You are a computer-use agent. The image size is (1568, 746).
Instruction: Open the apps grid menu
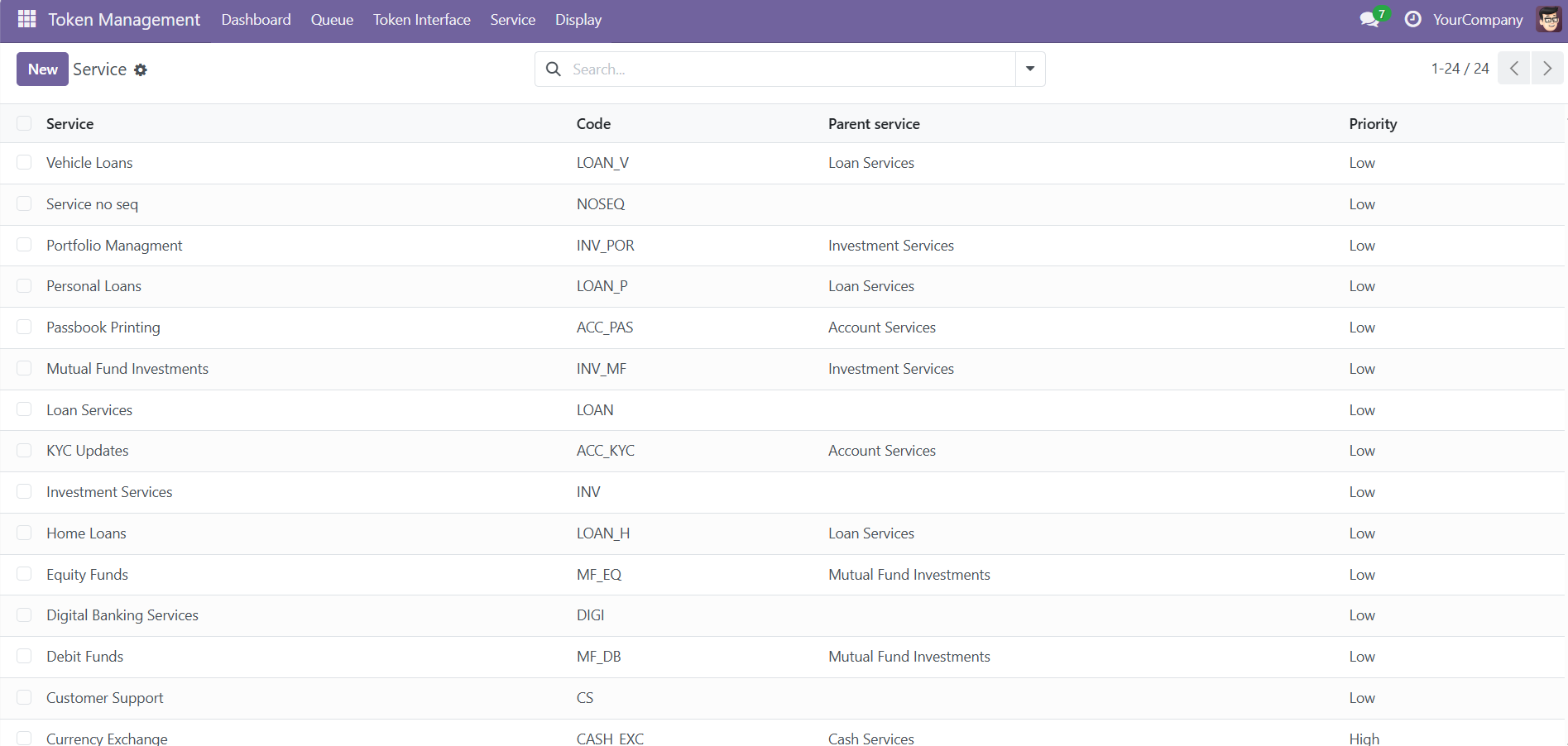(x=26, y=18)
